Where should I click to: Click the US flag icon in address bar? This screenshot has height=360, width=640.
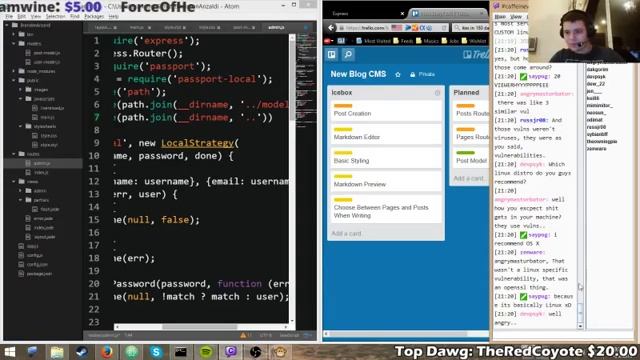397,28
